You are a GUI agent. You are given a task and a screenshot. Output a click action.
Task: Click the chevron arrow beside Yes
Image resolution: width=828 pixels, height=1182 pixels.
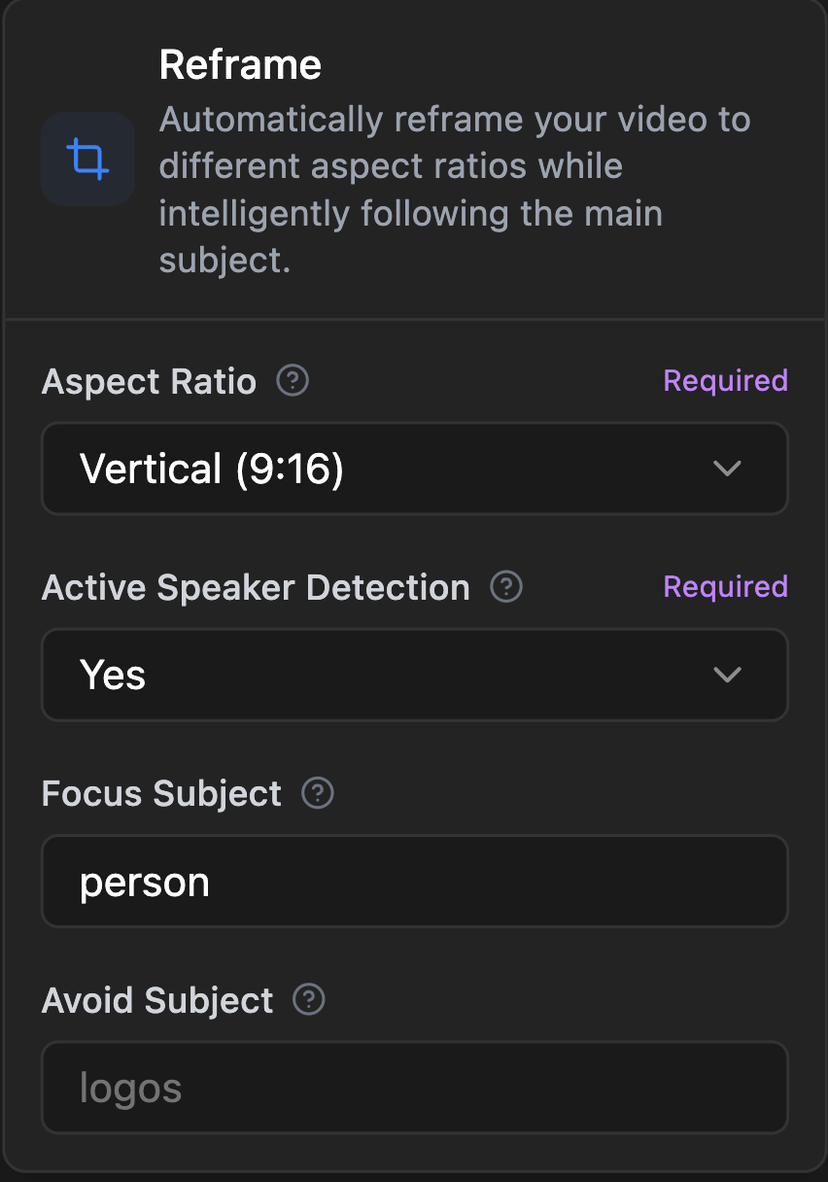[x=727, y=675]
